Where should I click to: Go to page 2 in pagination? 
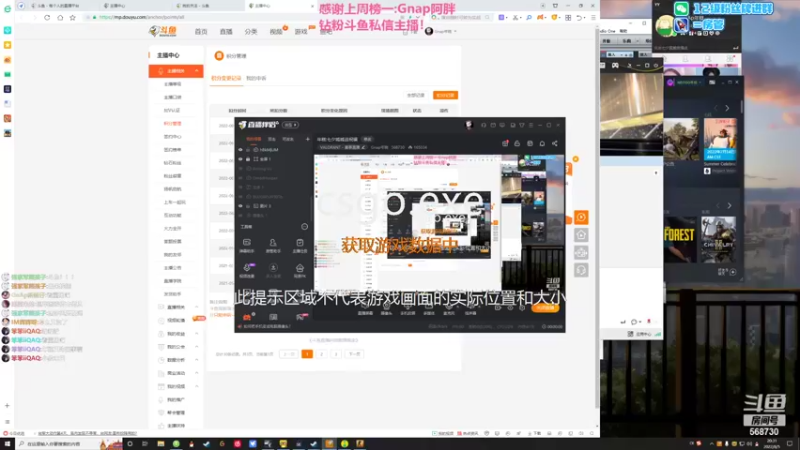321,354
